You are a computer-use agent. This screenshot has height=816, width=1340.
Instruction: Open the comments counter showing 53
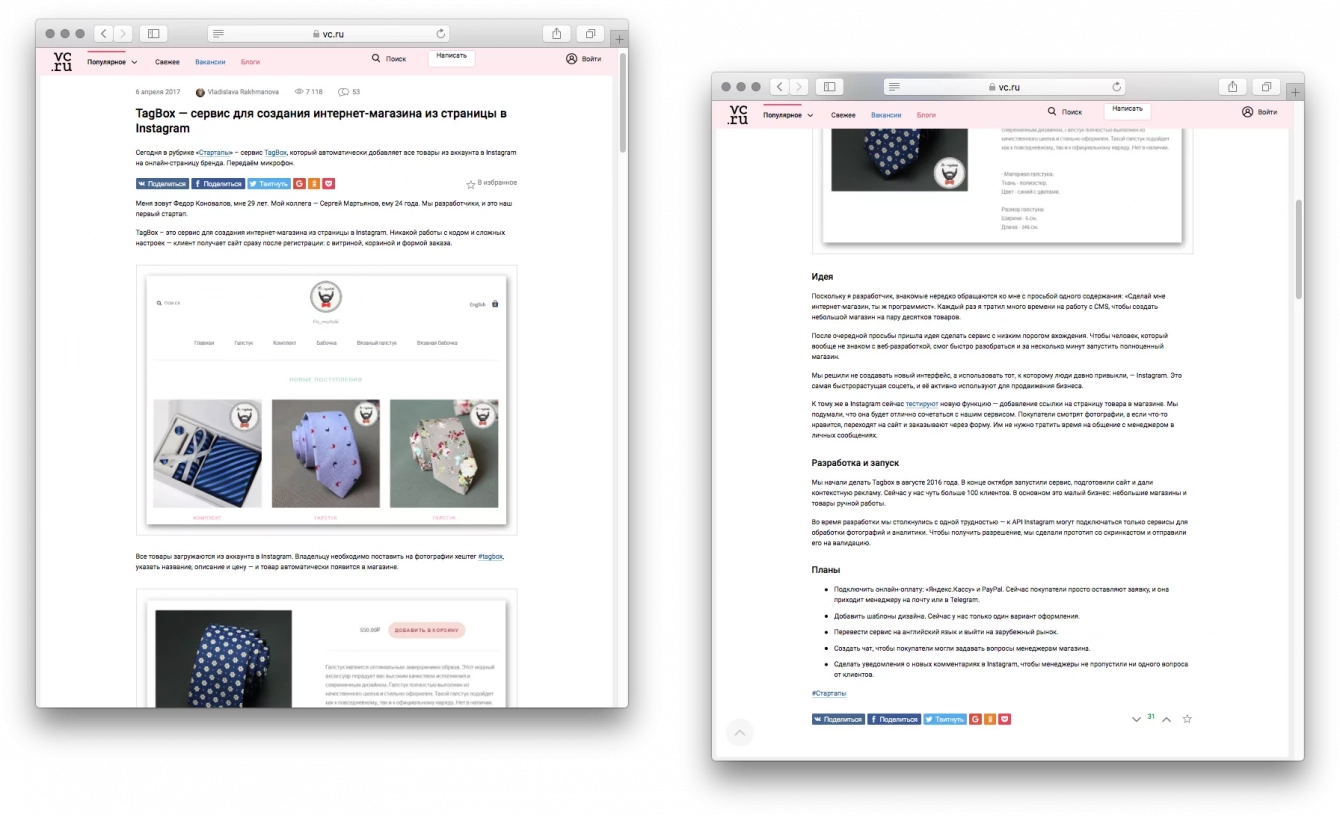(350, 92)
